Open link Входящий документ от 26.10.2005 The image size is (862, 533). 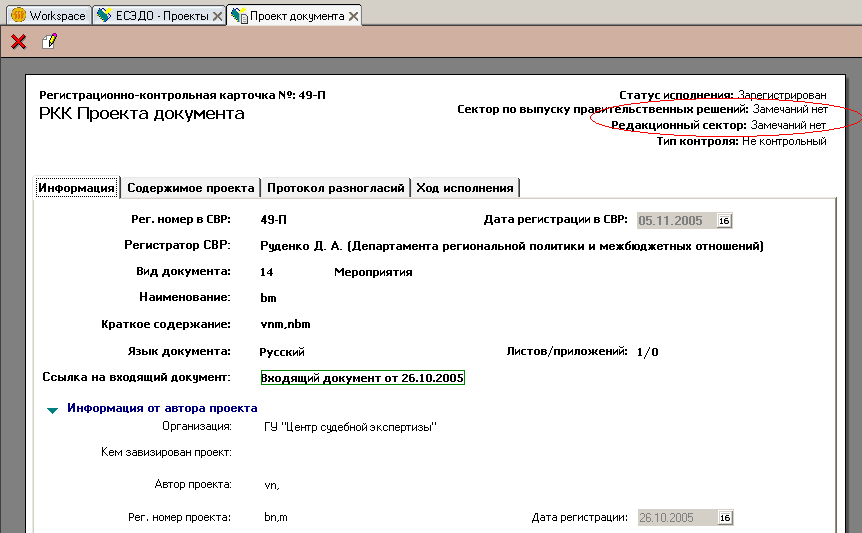point(362,378)
